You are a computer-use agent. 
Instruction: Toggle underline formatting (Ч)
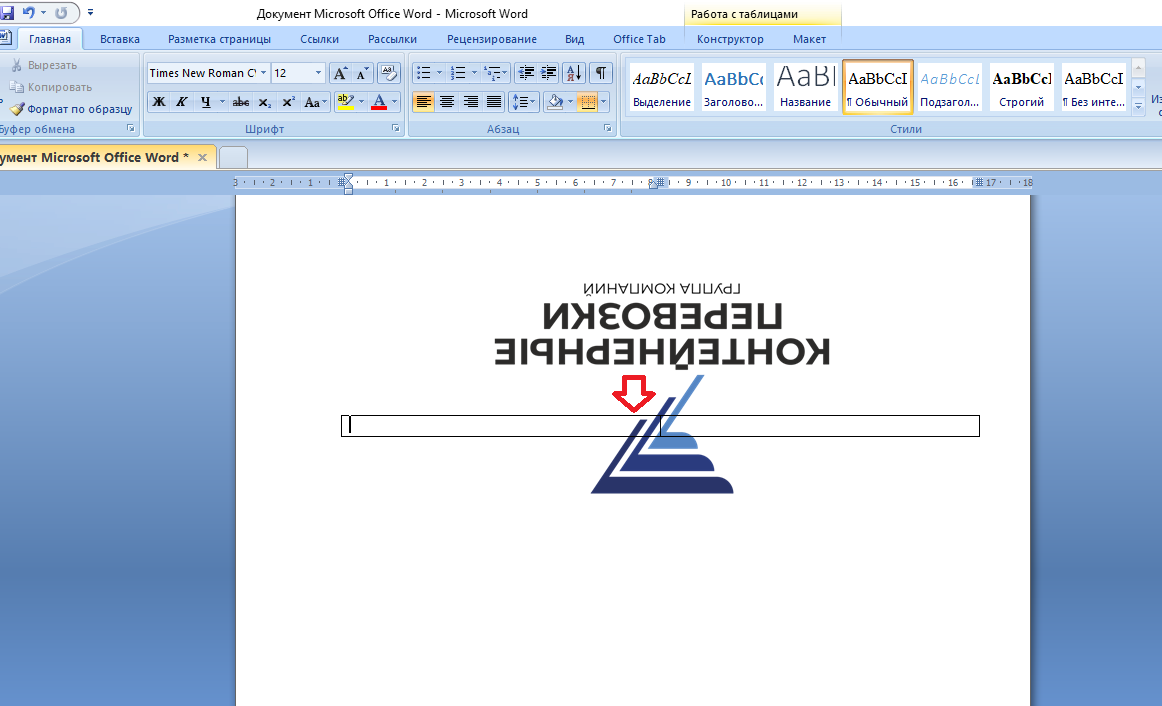point(205,102)
